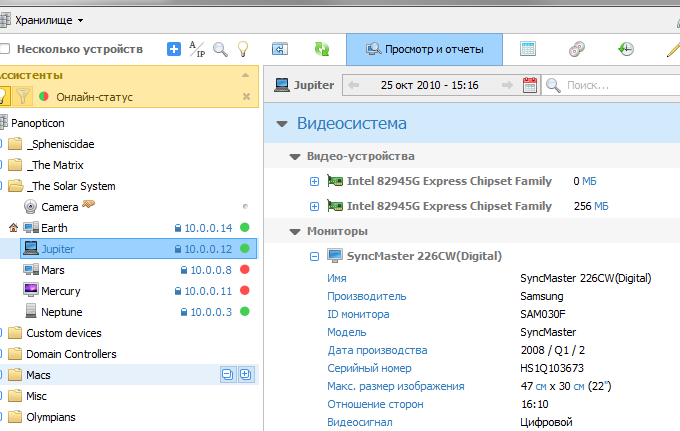Image resolution: width=680 pixels, height=431 pixels.
Task: Select the Онлайн-статус assistant
Action: click(95, 97)
